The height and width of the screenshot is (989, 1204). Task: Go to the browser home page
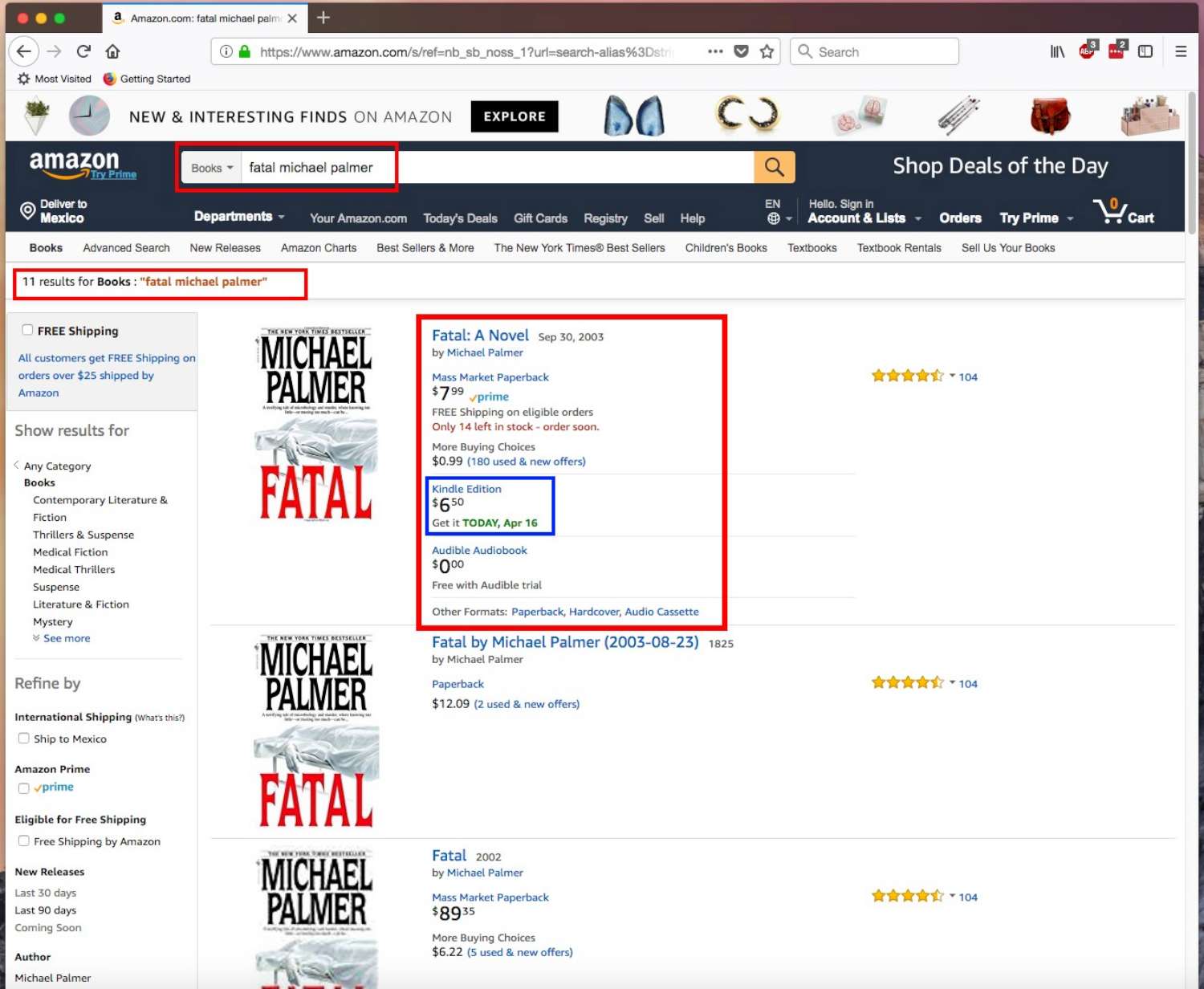(x=112, y=52)
